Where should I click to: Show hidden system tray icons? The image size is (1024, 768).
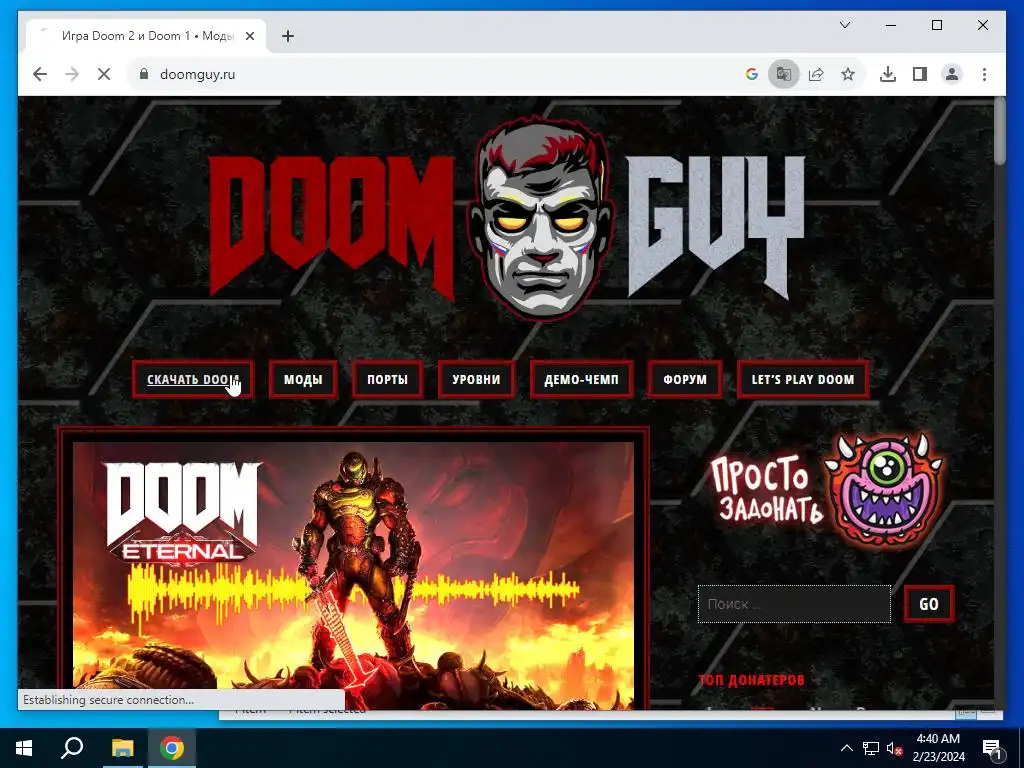click(846, 748)
